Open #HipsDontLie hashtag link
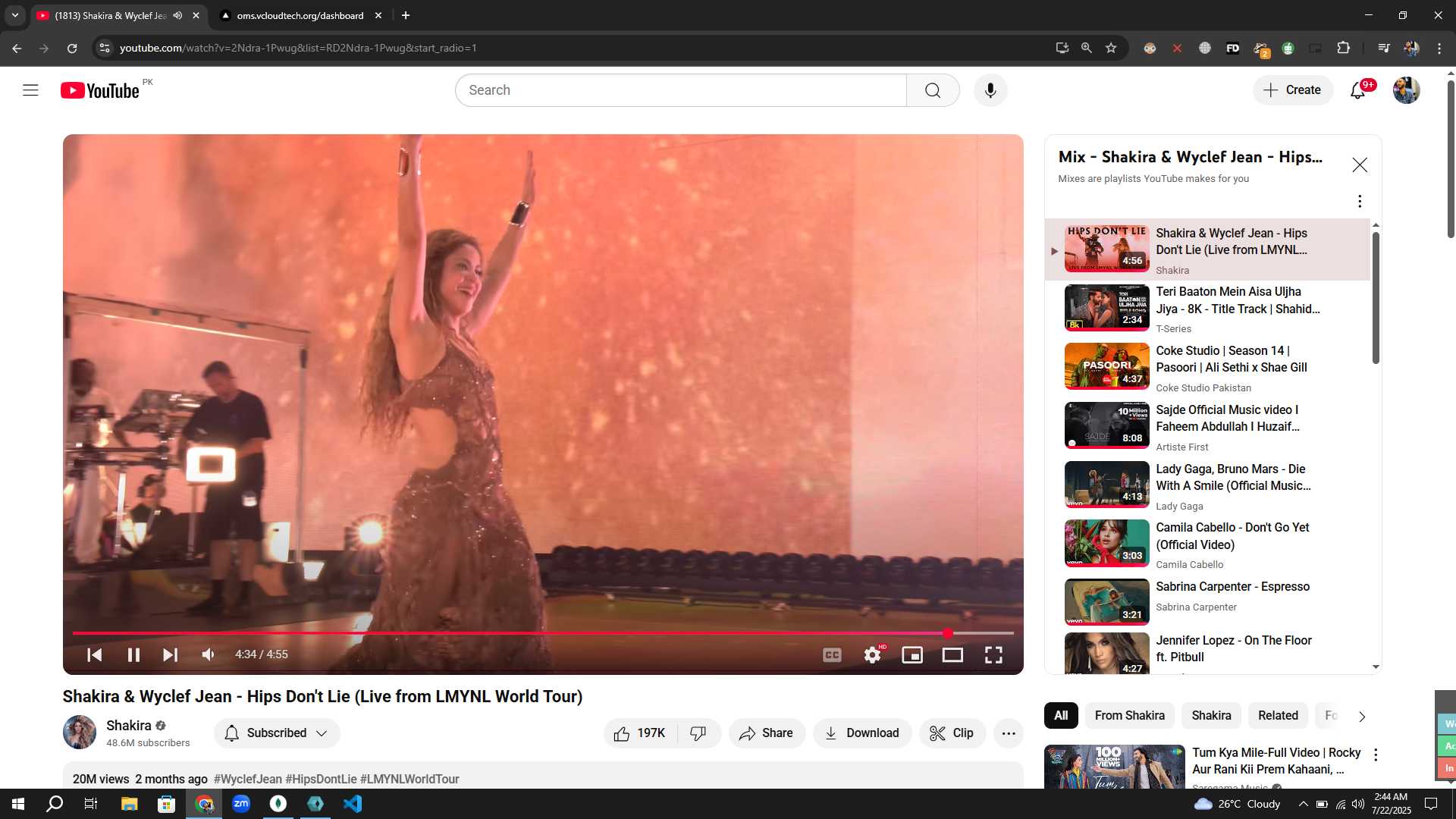Viewport: 1456px width, 819px height. coord(321,780)
